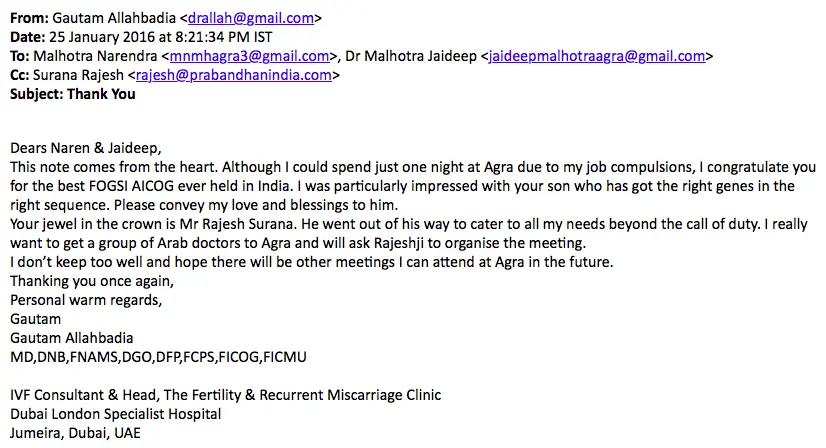Click the Date line timestamp text
Viewport: 826px width, 448px height.
[161, 37]
